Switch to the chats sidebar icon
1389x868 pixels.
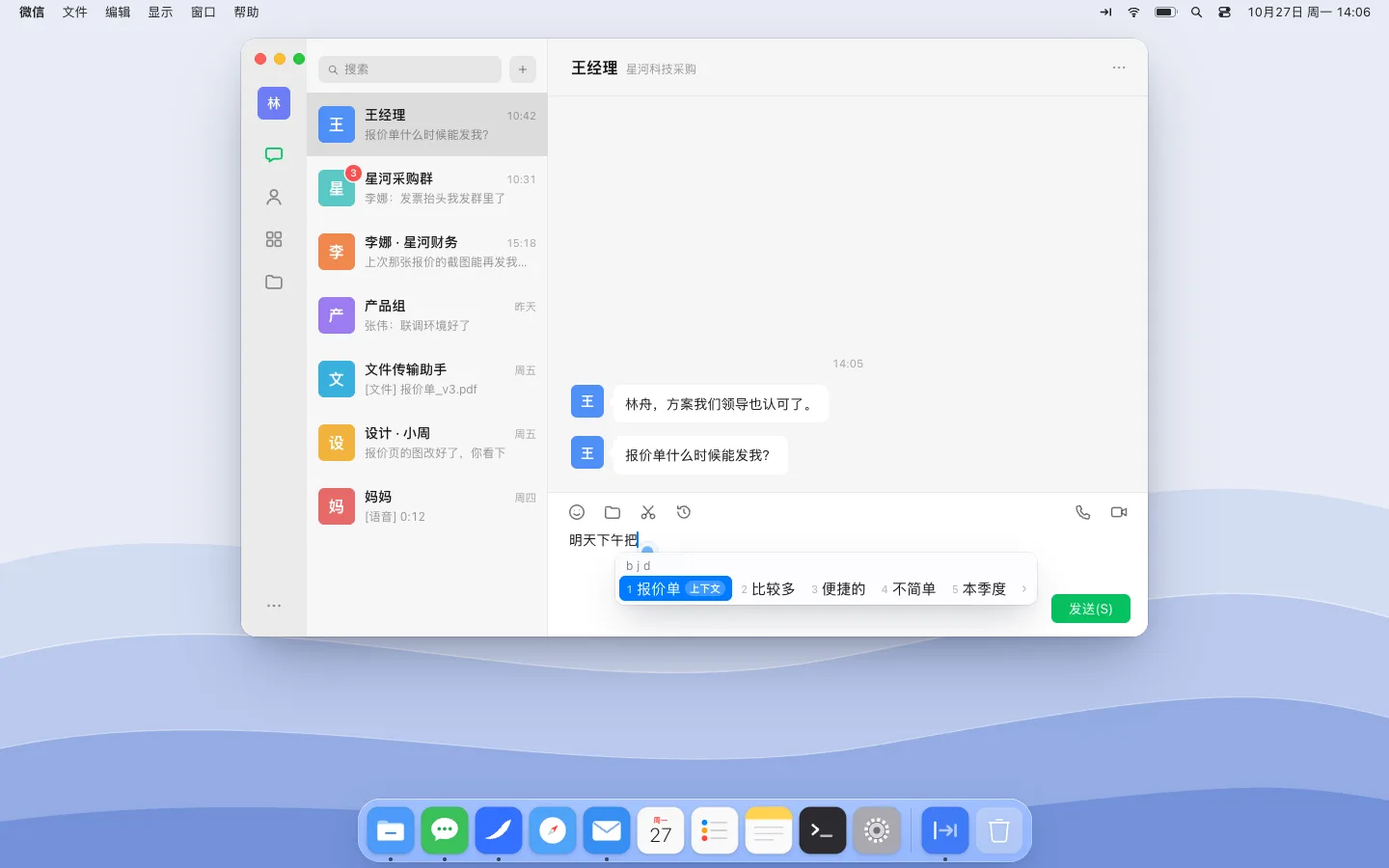click(x=274, y=154)
